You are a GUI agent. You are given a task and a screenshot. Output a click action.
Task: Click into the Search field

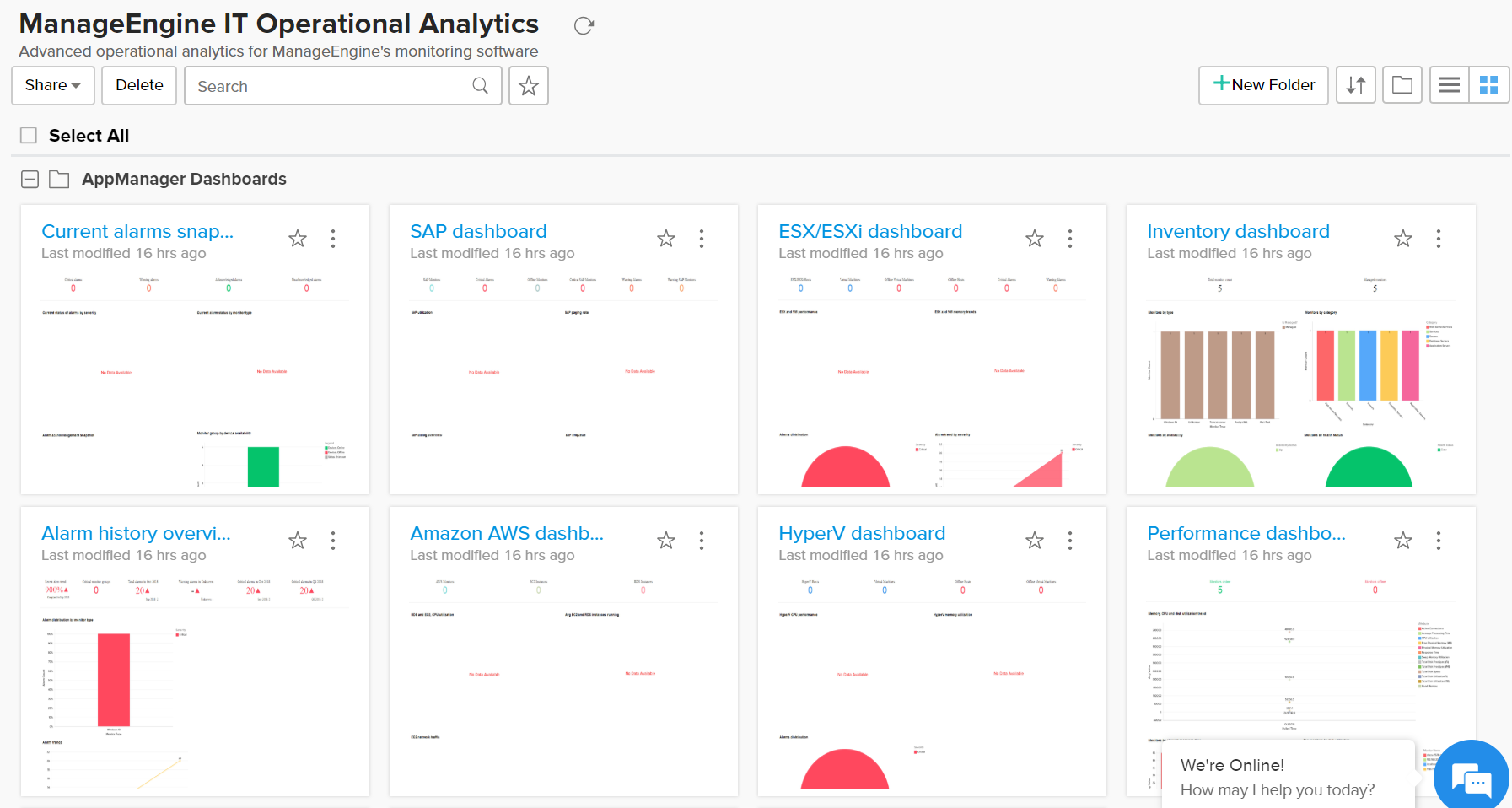(343, 86)
